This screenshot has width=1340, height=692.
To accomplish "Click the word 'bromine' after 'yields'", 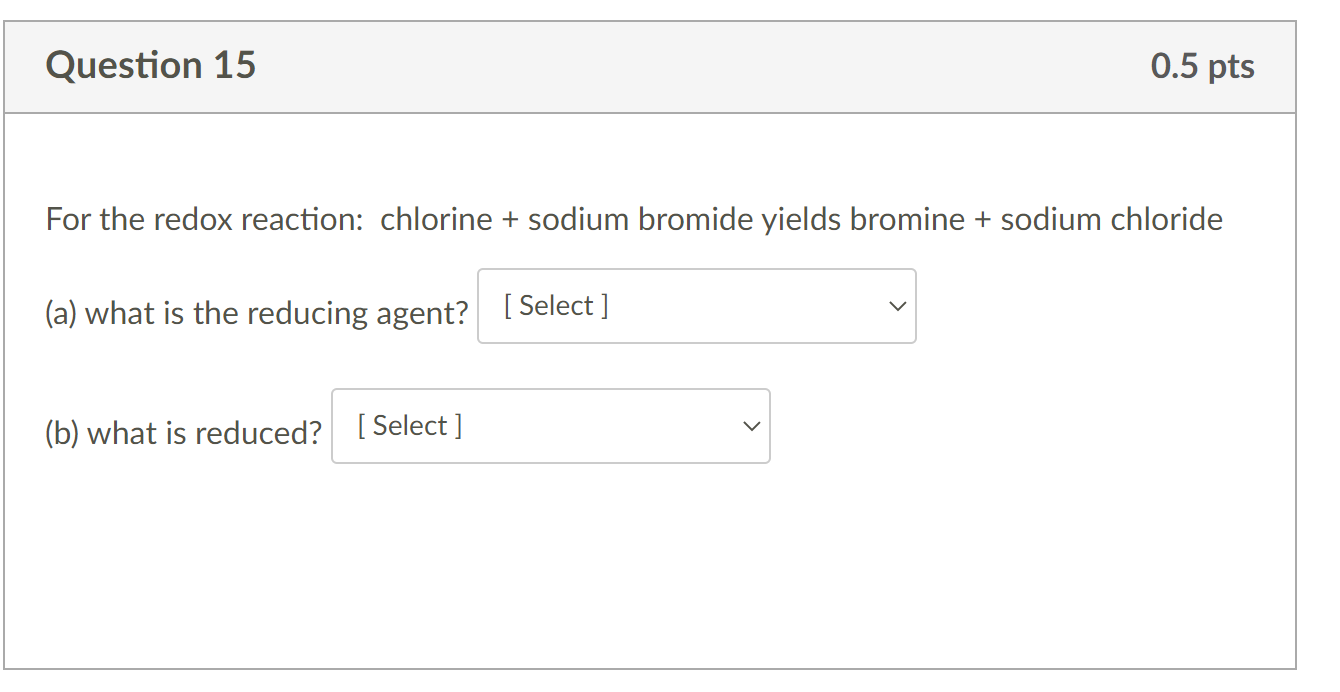I will coord(907,219).
